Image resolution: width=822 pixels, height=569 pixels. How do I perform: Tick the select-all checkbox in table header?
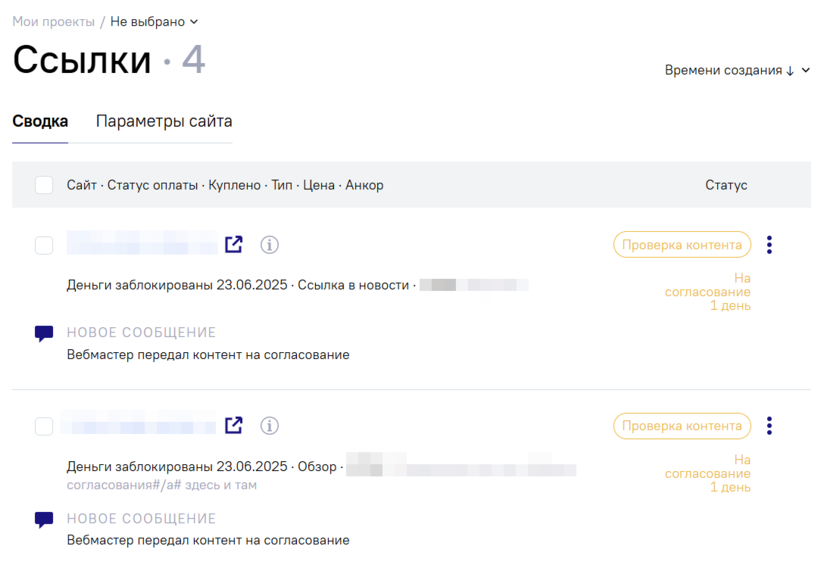[x=44, y=185]
